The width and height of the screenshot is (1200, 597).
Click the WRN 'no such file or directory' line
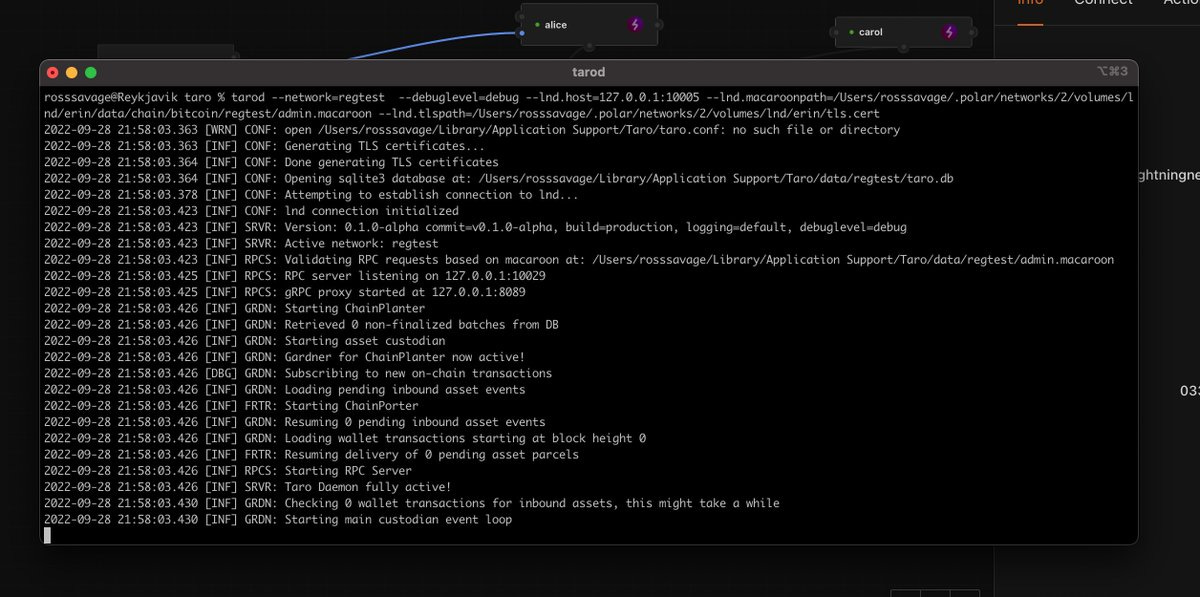(x=472, y=130)
